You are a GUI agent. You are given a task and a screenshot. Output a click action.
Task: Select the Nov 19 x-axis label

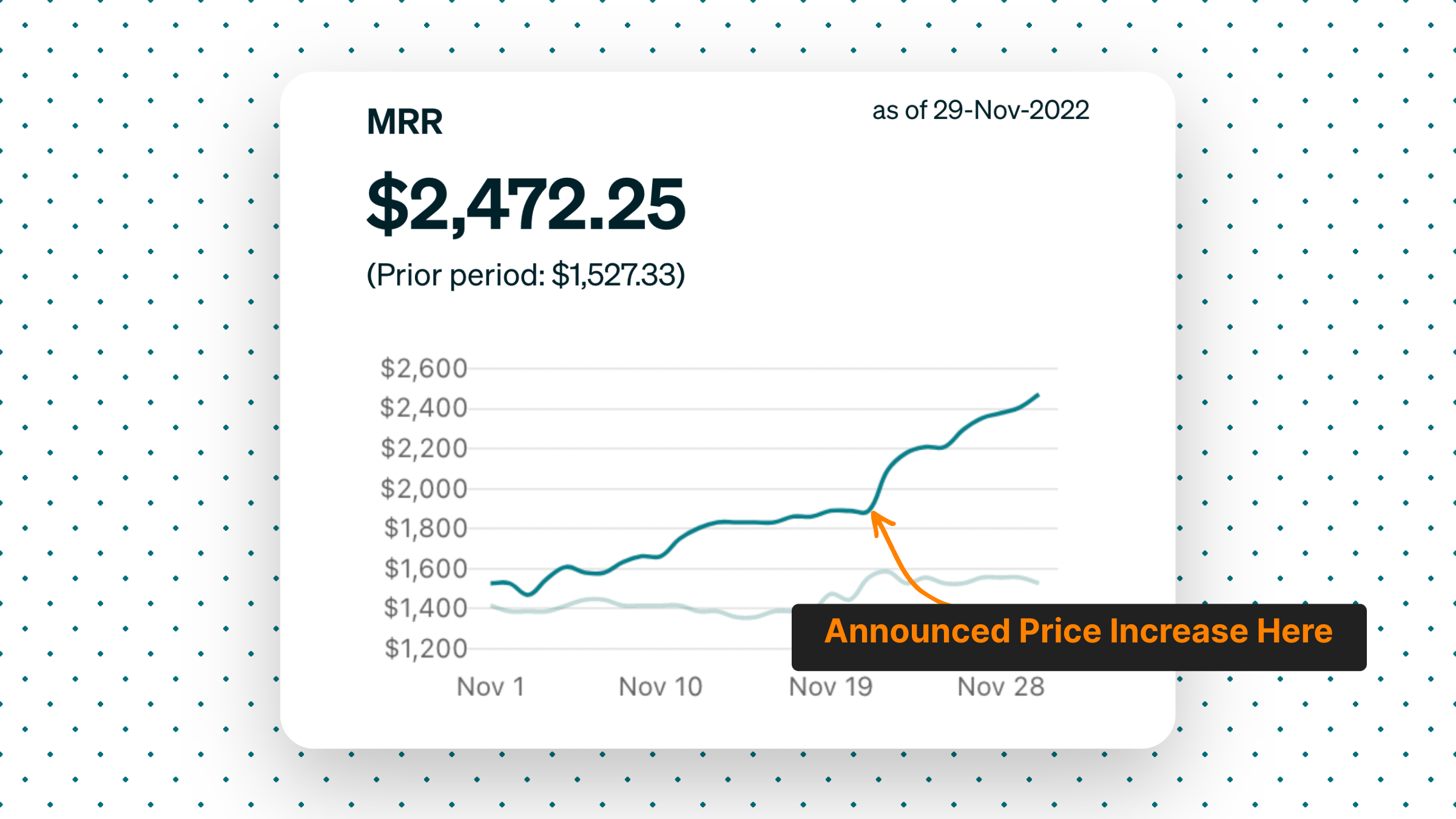click(831, 687)
